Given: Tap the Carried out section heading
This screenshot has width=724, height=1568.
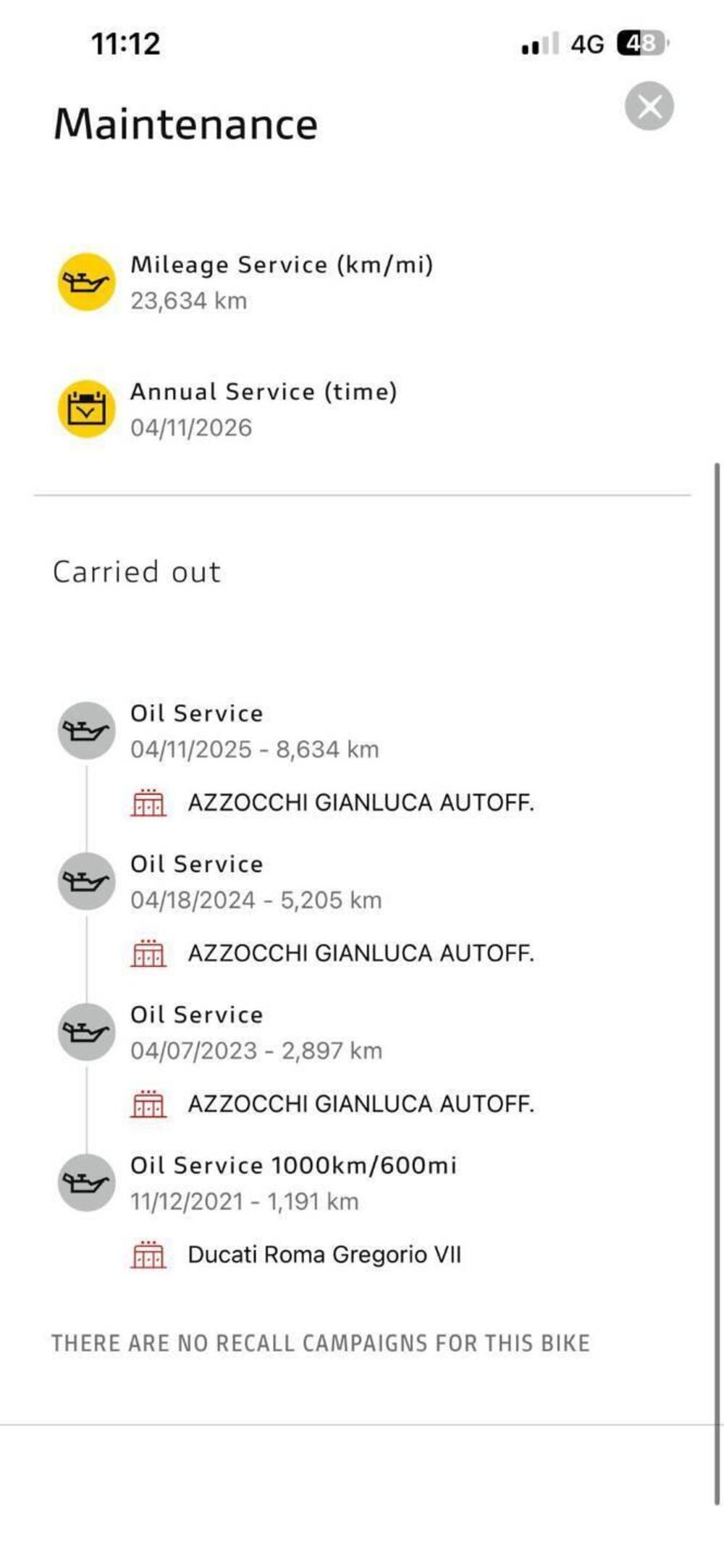Looking at the screenshot, I should tap(136, 571).
